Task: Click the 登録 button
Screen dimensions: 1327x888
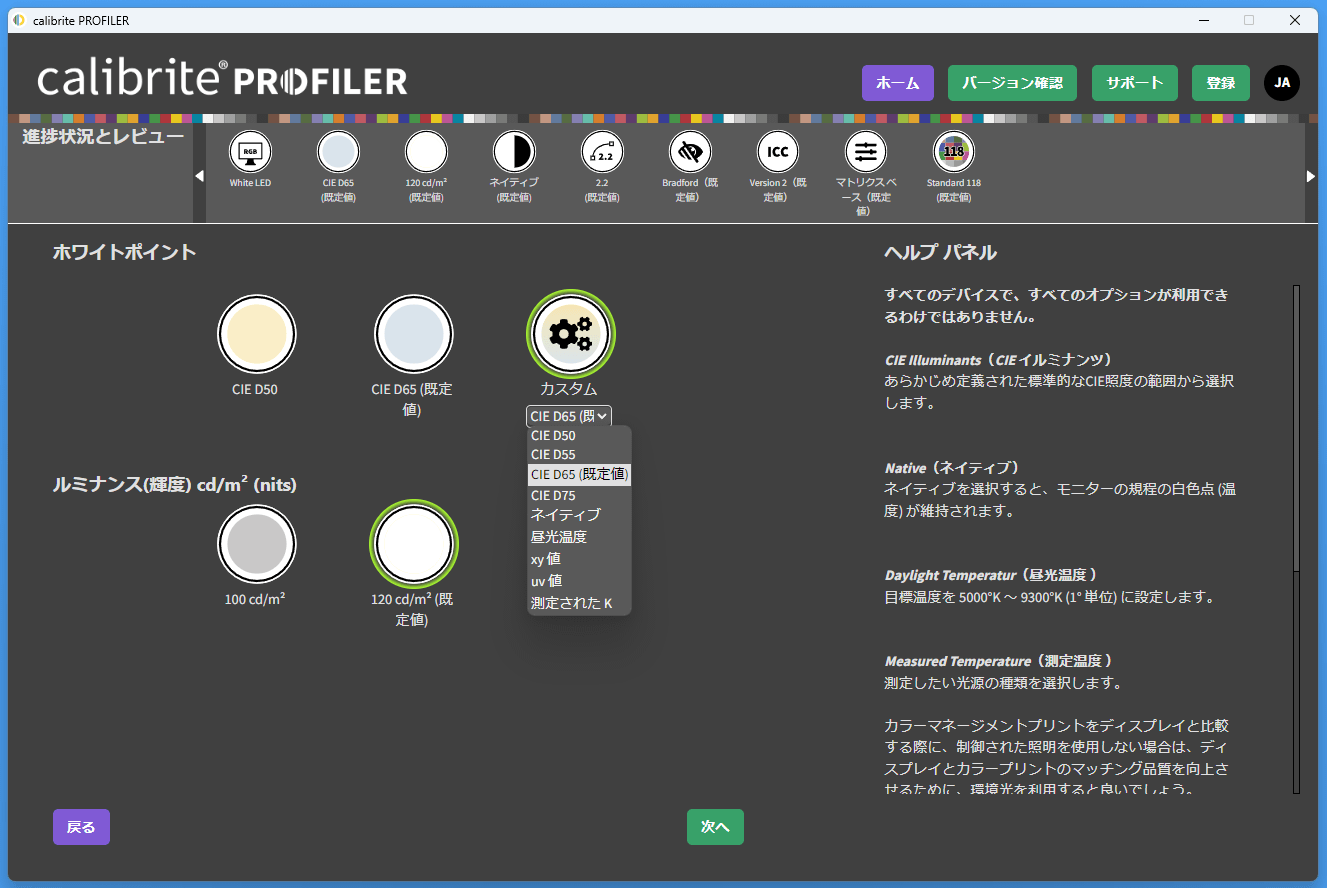Action: click(1221, 83)
